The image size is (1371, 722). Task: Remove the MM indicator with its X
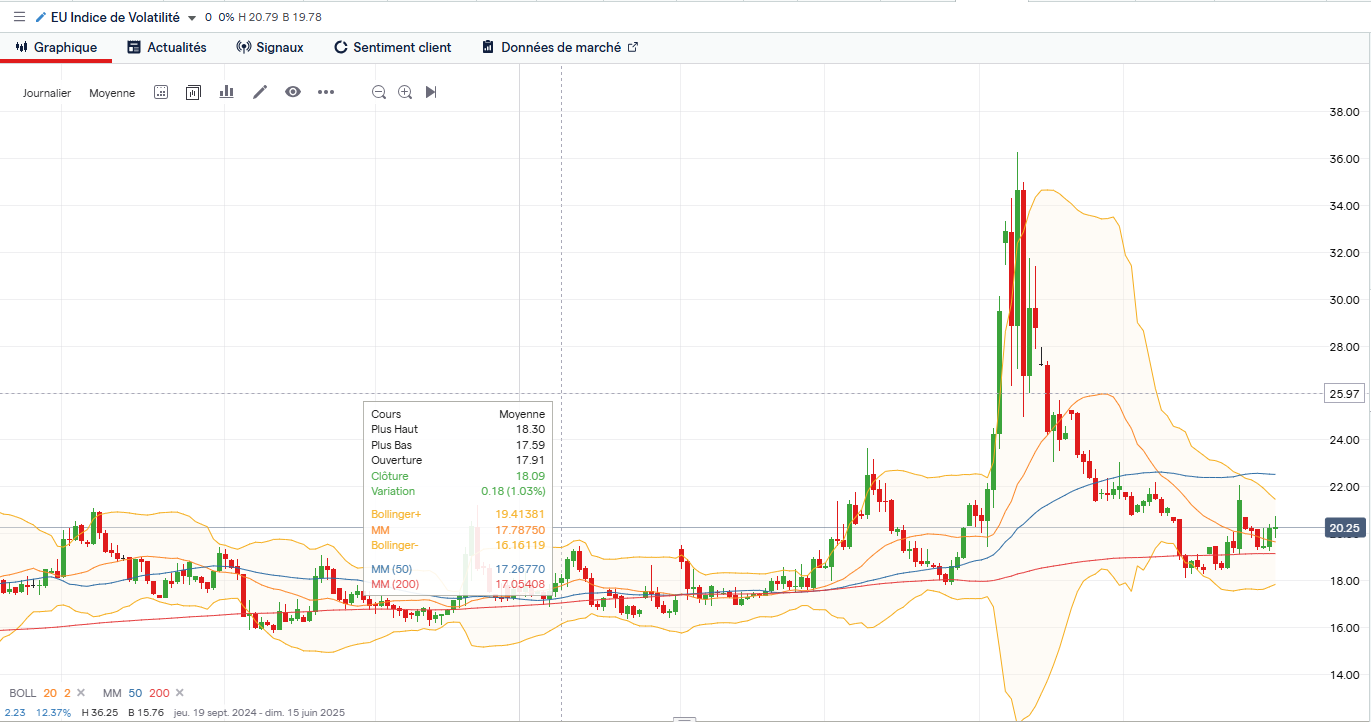pos(177,693)
